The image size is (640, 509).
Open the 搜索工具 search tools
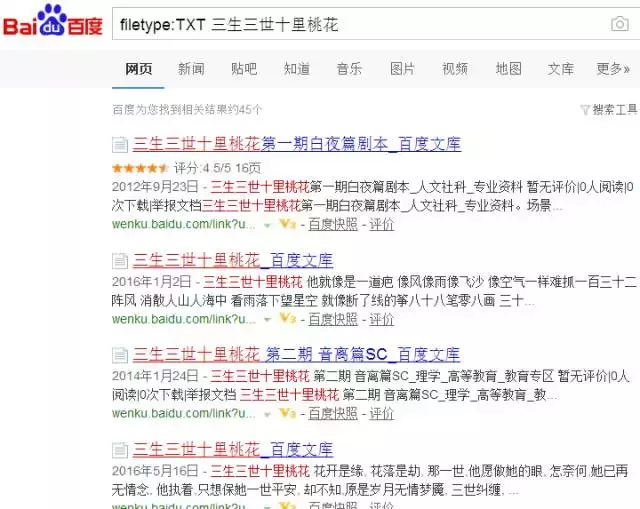614,109
